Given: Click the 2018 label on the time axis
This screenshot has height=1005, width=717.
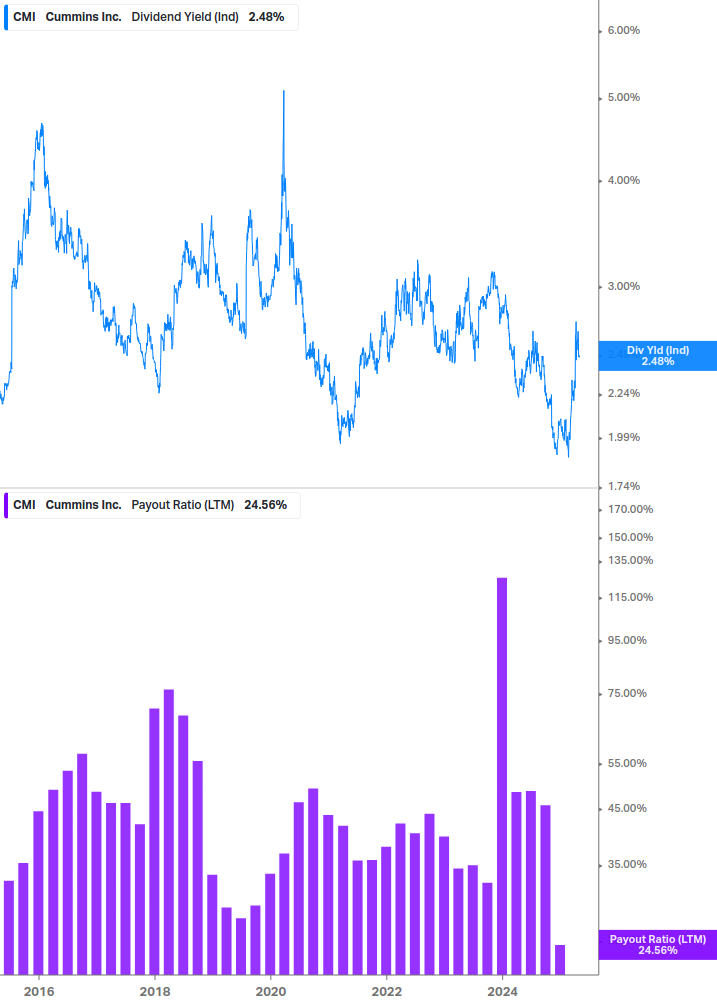Looking at the screenshot, I should point(155,992).
